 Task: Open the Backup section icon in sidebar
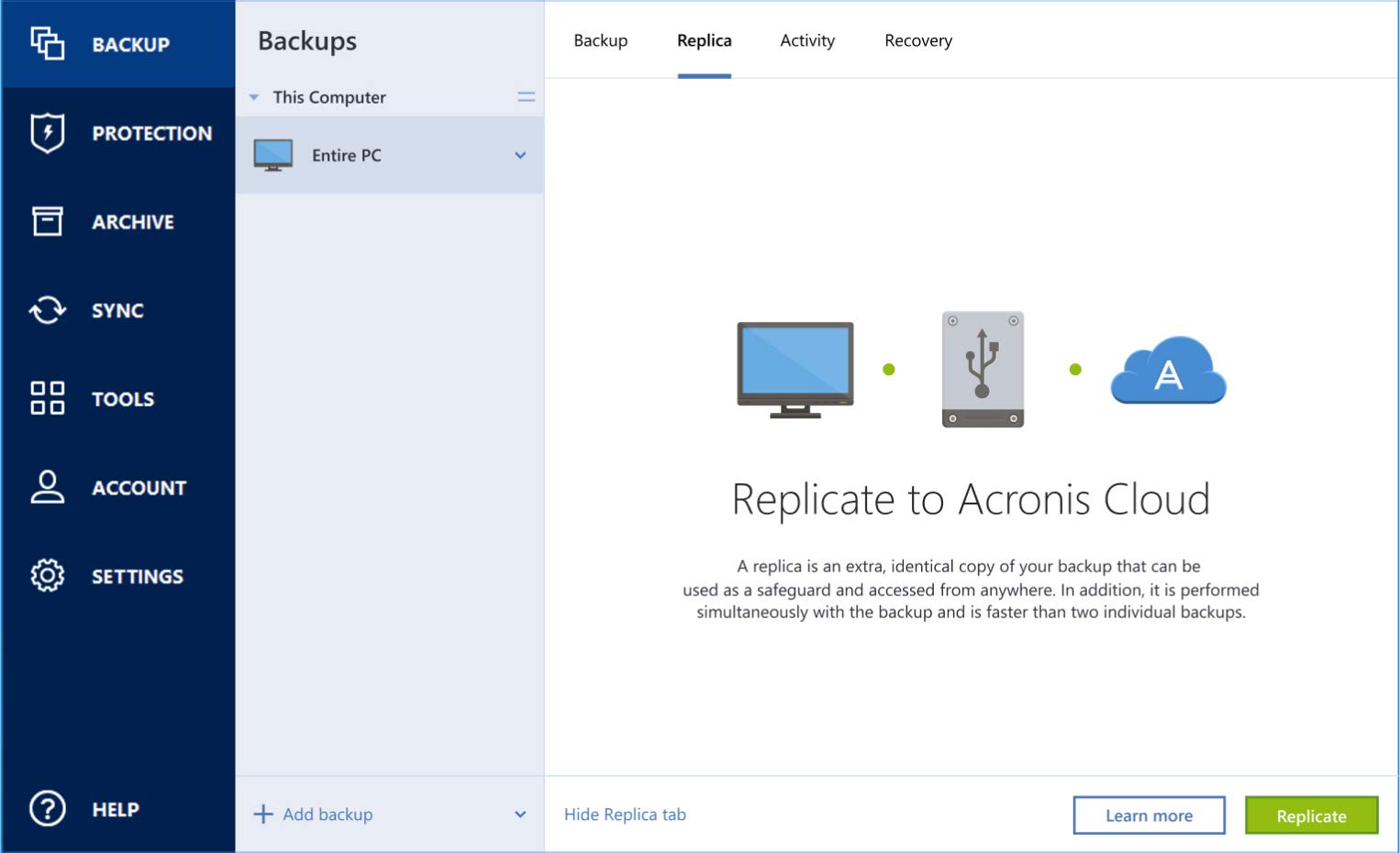click(x=48, y=43)
